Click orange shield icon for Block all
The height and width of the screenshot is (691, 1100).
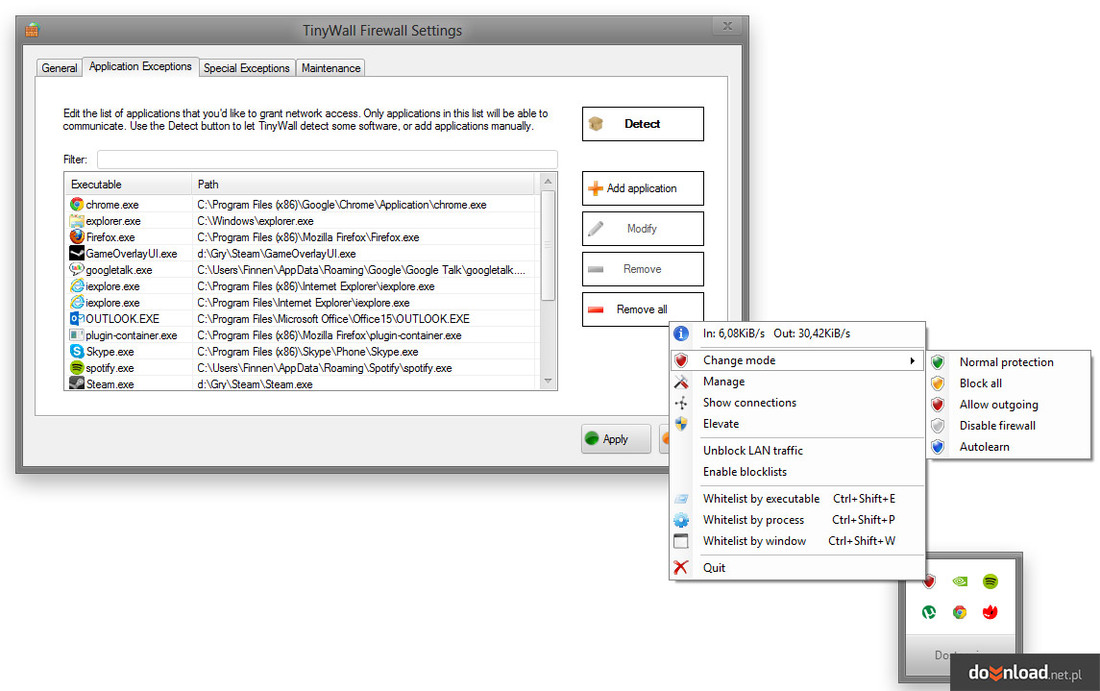(x=937, y=383)
